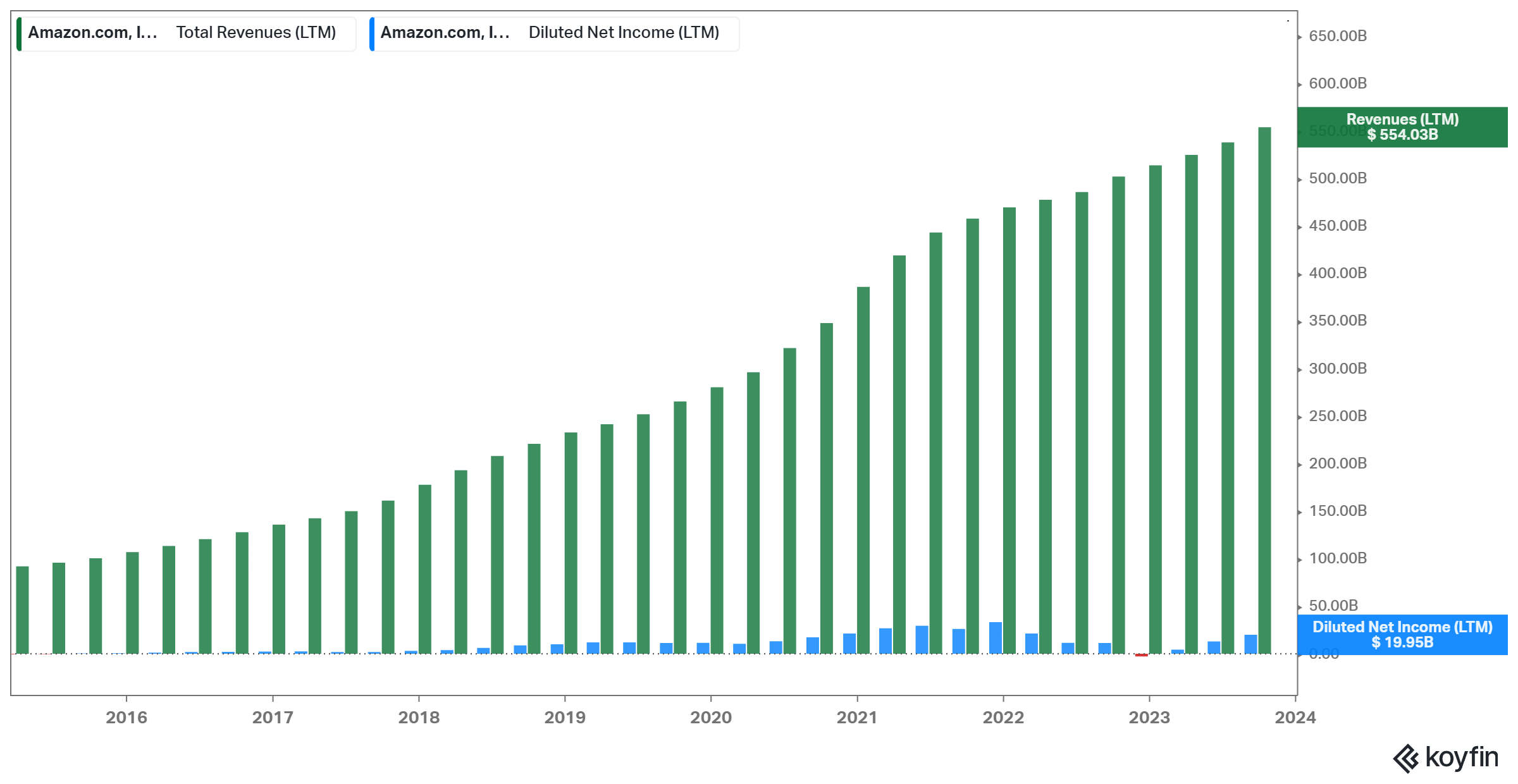This screenshot has width=1518, height=784.
Task: Click the 2024 x-axis year label
Action: (1295, 718)
